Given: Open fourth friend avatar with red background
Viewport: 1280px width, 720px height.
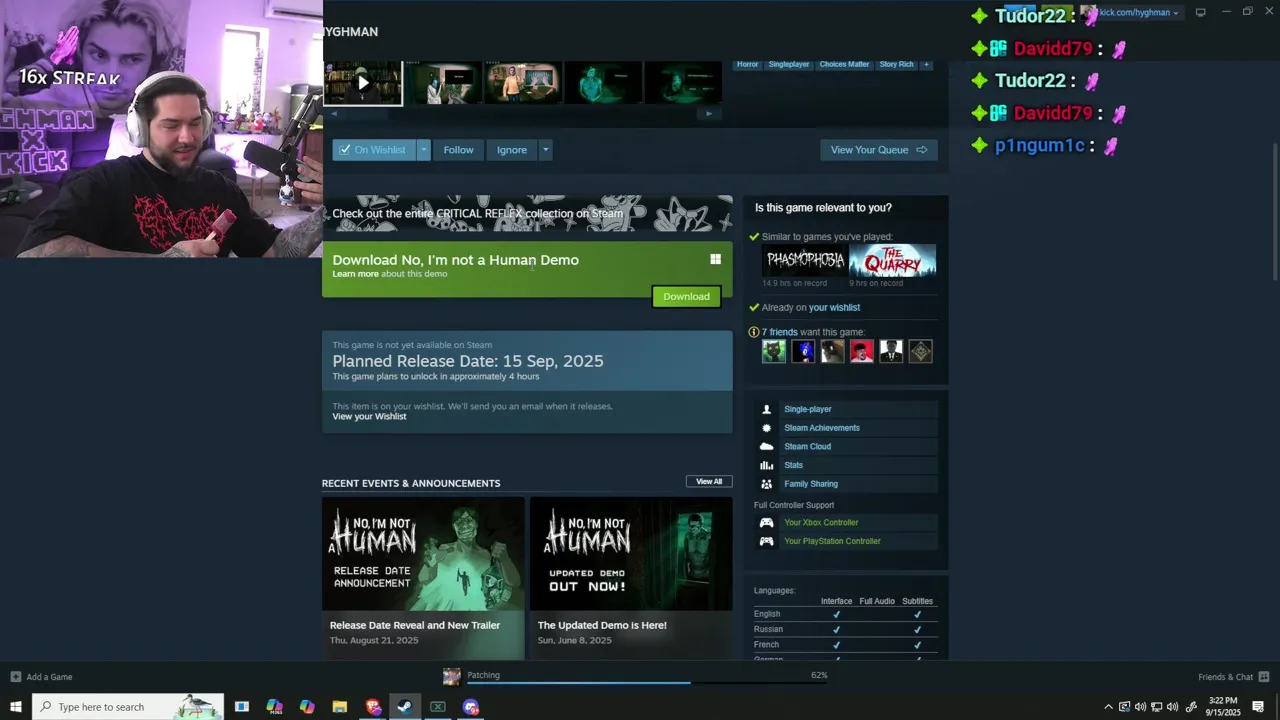Looking at the screenshot, I should [862, 351].
